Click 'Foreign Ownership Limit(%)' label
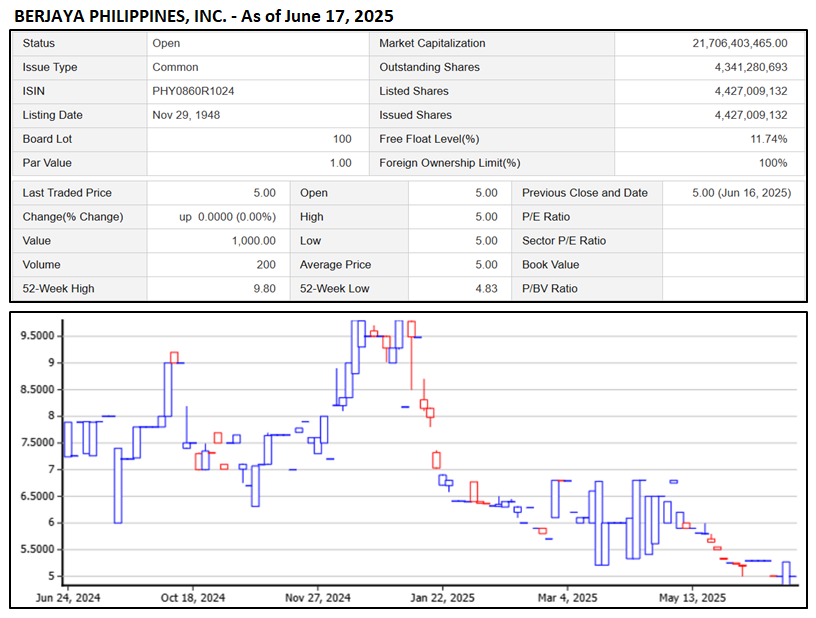816x618 pixels. 450,163
